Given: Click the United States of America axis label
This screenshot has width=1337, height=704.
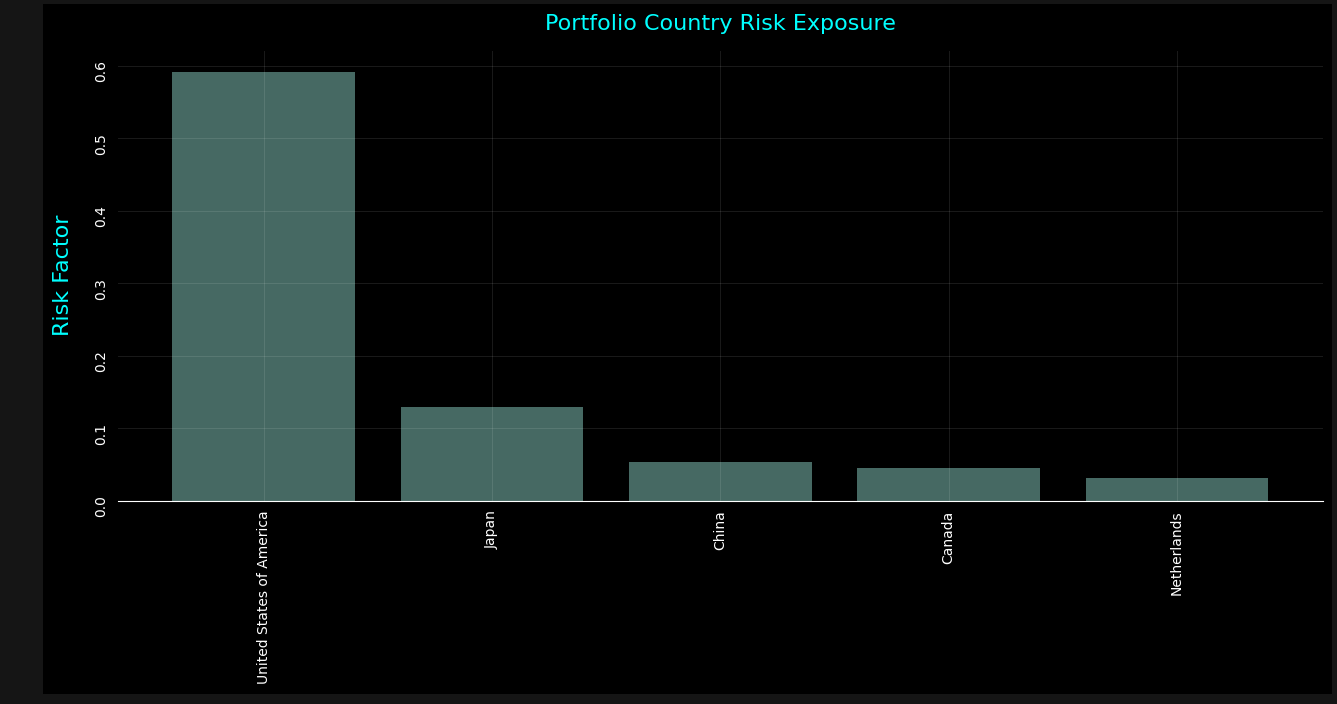Looking at the screenshot, I should tap(263, 595).
